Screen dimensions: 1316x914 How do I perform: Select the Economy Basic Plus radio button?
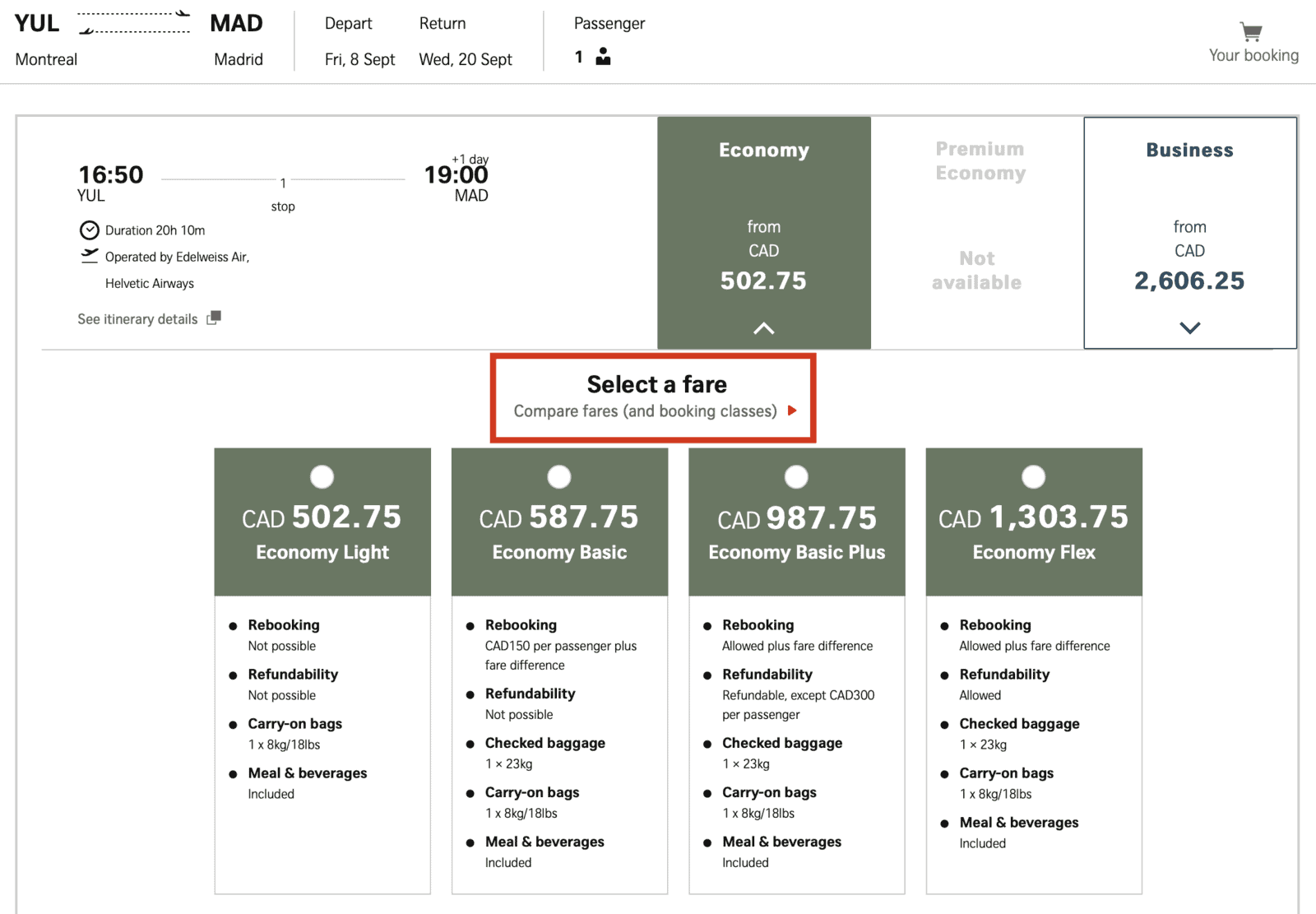[x=795, y=476]
